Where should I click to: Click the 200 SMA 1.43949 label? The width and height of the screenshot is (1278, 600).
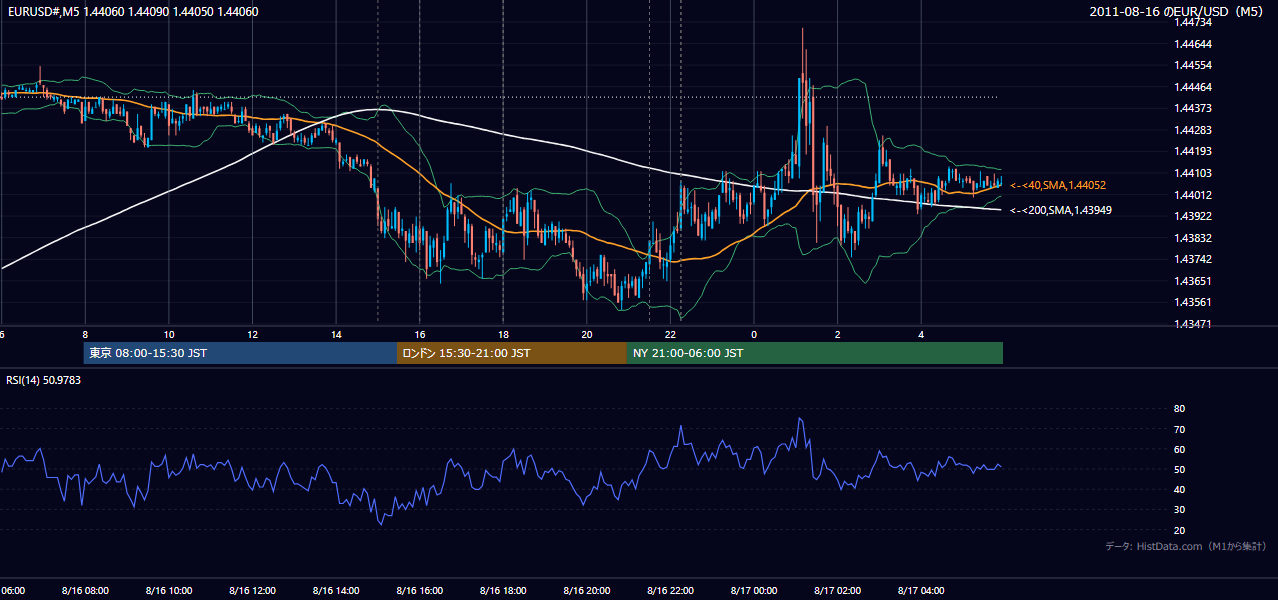coord(1061,210)
